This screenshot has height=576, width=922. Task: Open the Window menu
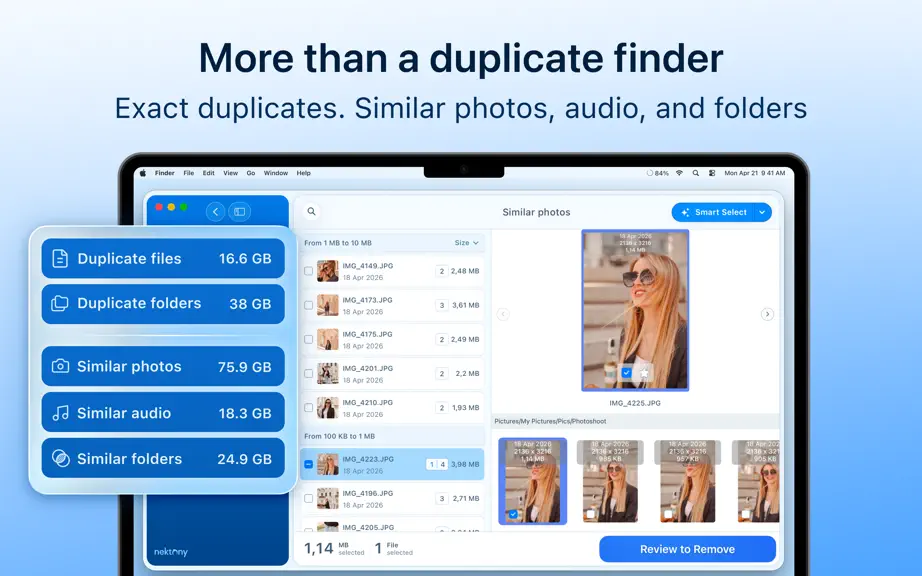[276, 173]
